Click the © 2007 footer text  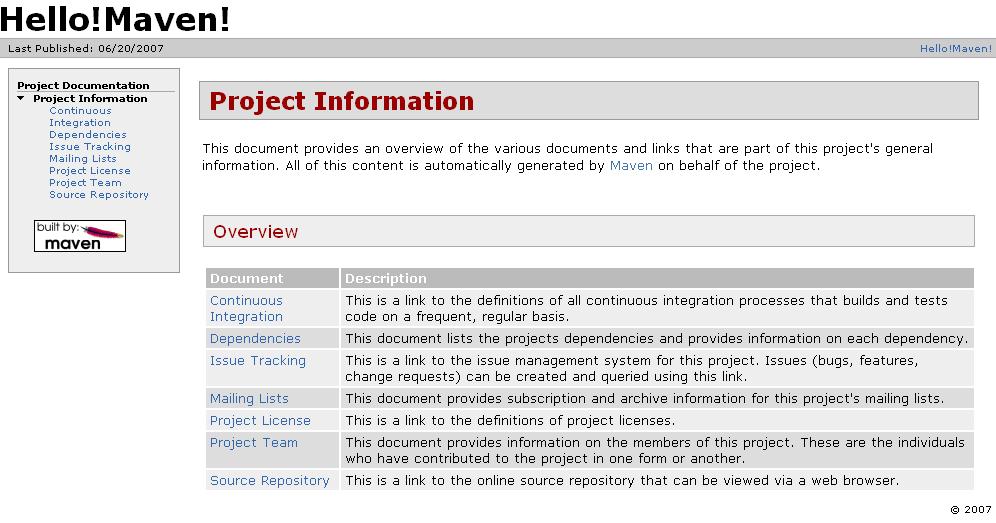[x=971, y=510]
